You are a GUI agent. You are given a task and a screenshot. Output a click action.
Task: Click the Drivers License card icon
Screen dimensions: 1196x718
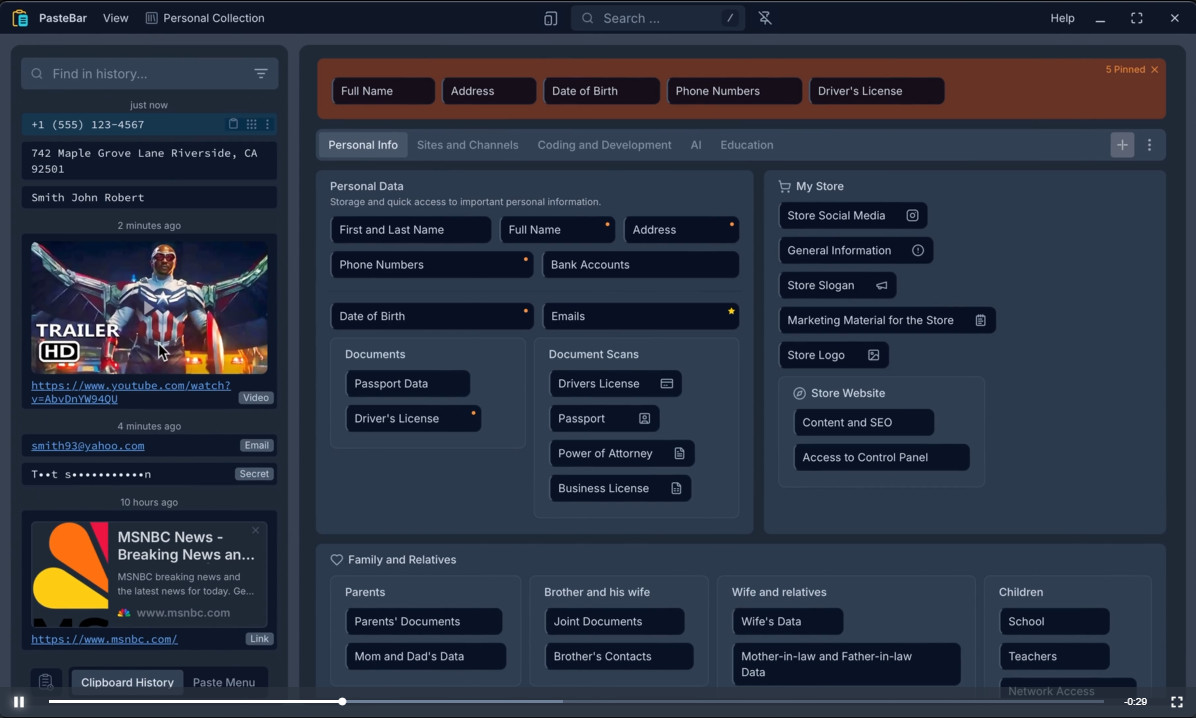pos(667,384)
